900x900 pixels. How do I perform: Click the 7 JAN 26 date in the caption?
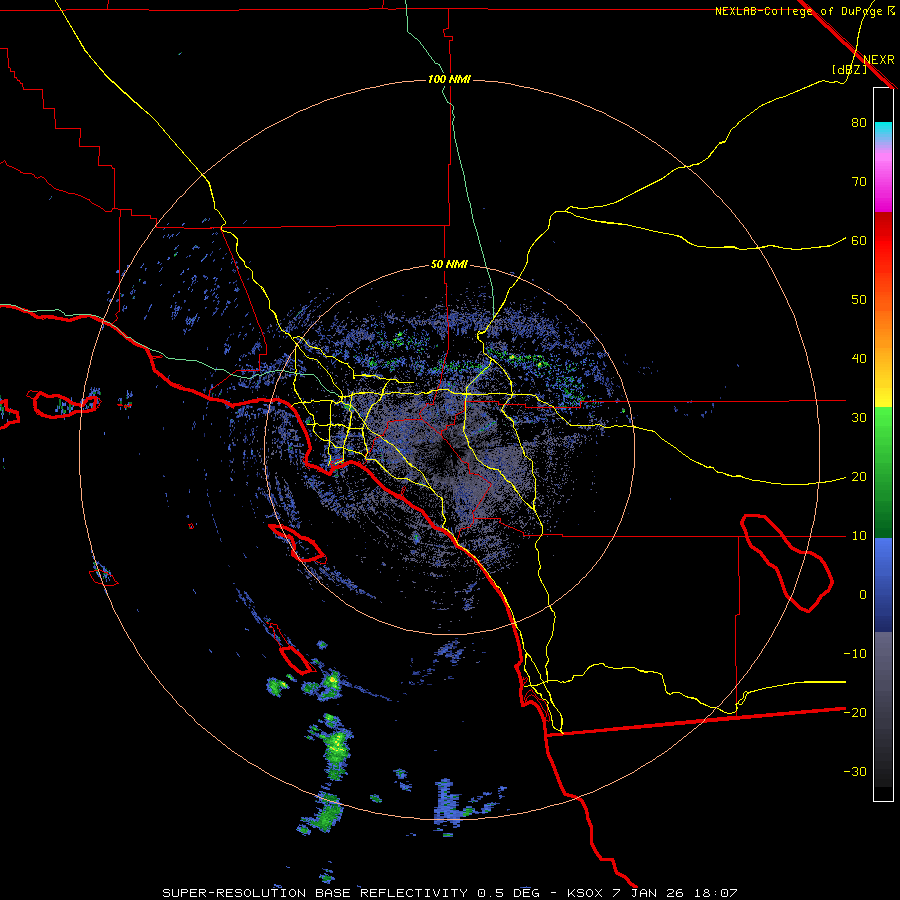pos(651,893)
